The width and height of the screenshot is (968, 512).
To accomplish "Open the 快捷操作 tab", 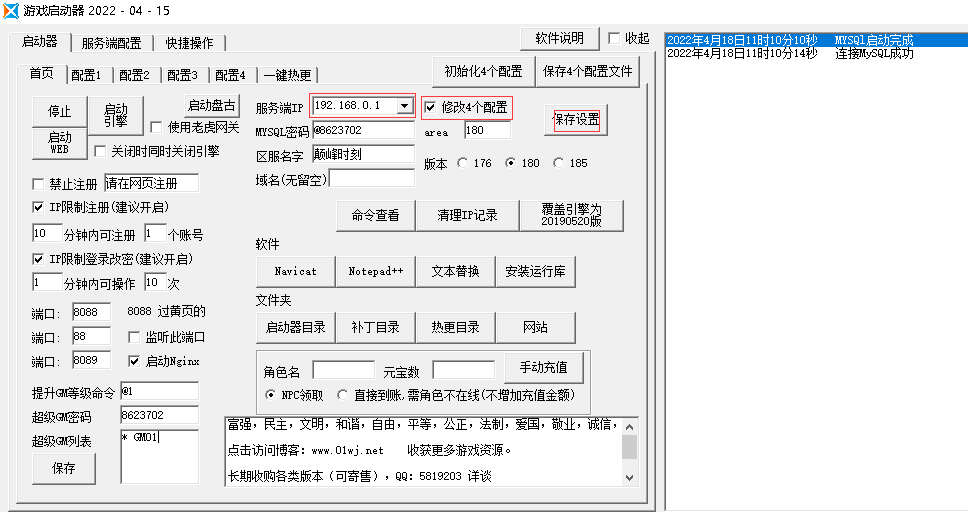I will (189, 43).
